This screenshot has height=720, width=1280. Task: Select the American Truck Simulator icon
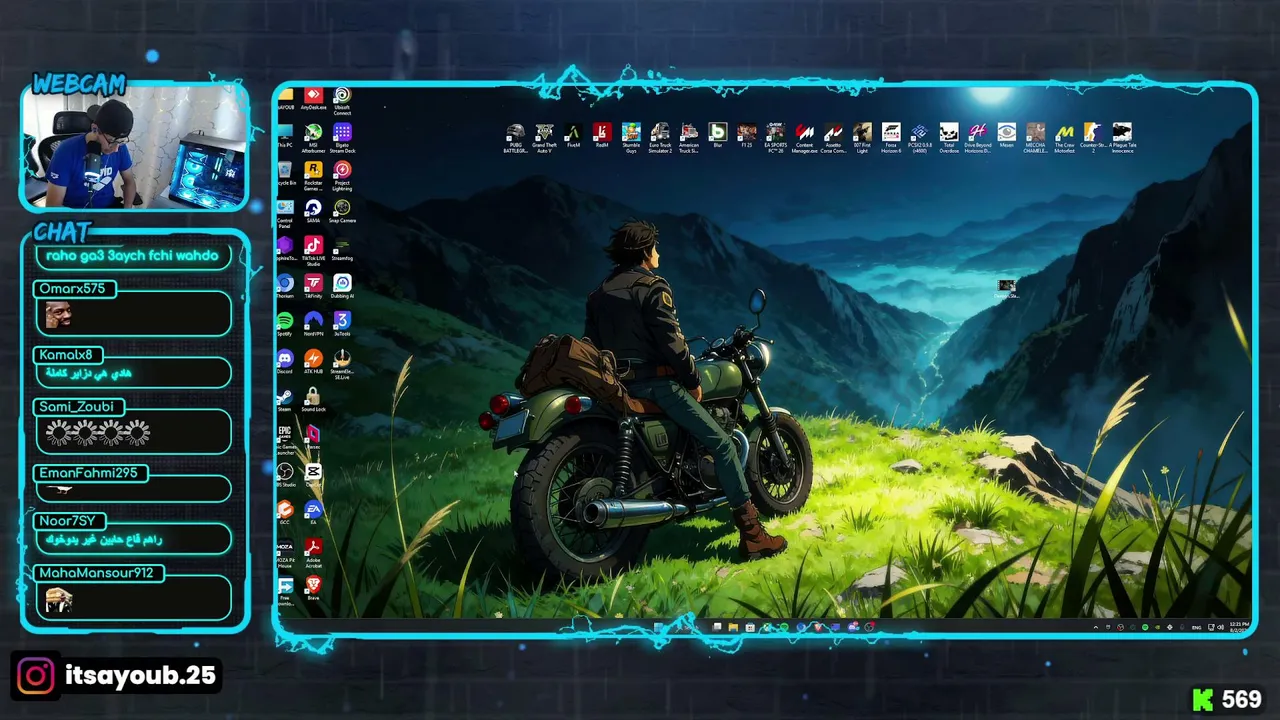pos(689,139)
